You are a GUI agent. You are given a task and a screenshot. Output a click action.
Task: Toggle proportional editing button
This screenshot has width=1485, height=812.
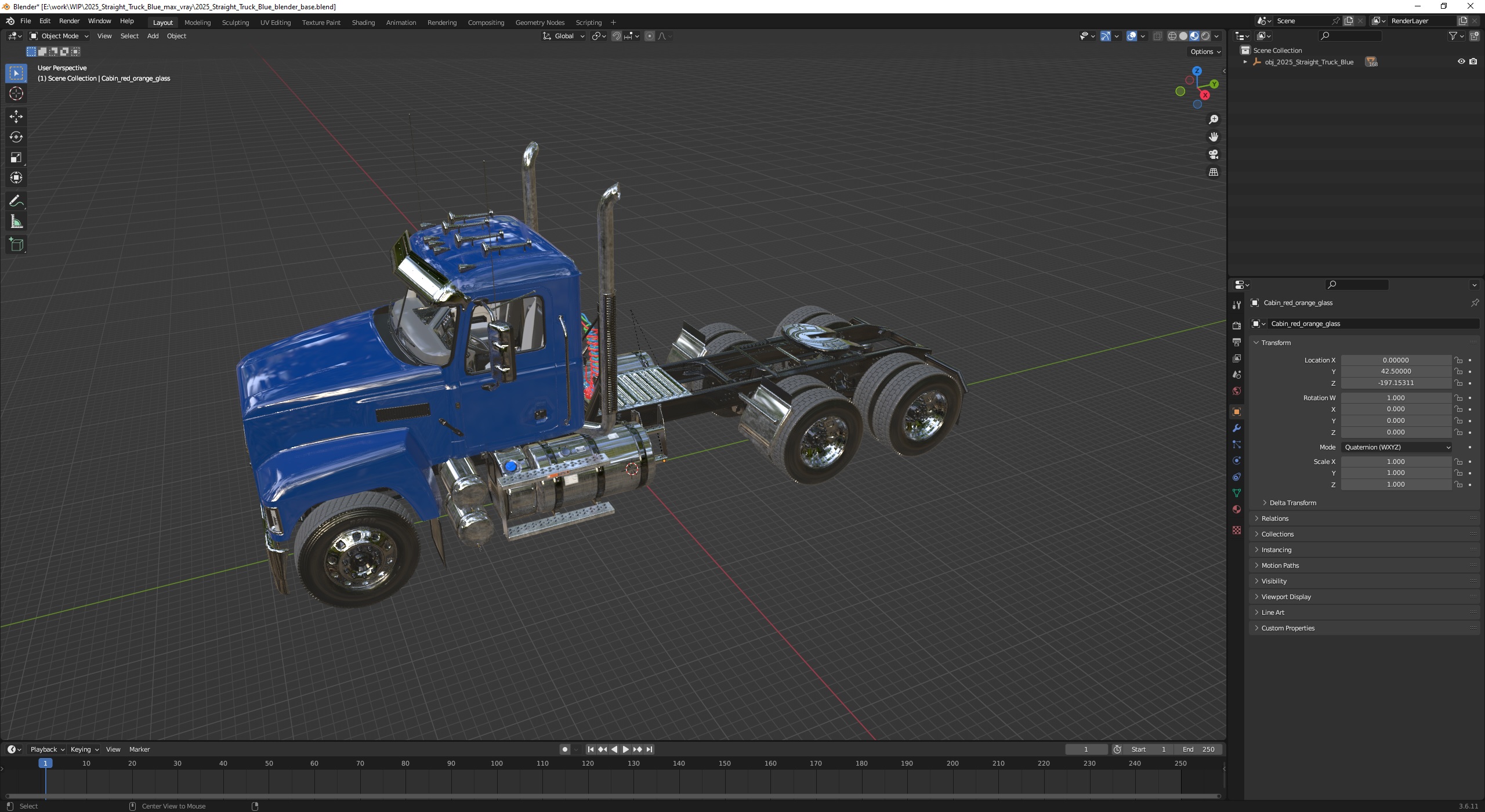pyautogui.click(x=650, y=36)
